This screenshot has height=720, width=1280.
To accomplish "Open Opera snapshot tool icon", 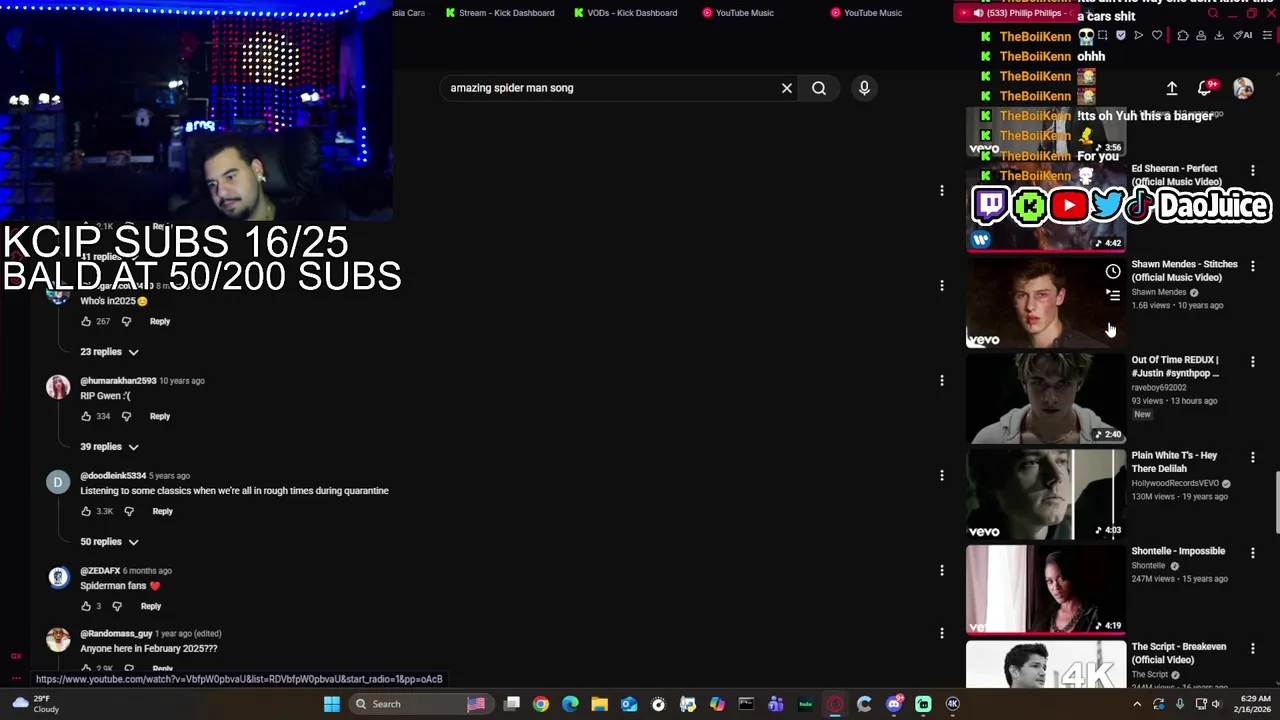I will point(1102,35).
